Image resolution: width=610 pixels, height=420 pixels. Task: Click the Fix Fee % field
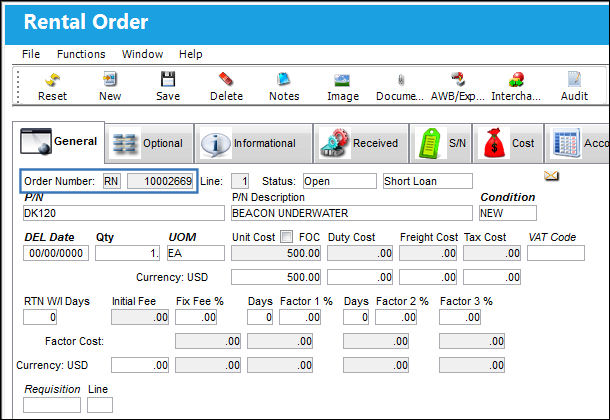[x=196, y=317]
